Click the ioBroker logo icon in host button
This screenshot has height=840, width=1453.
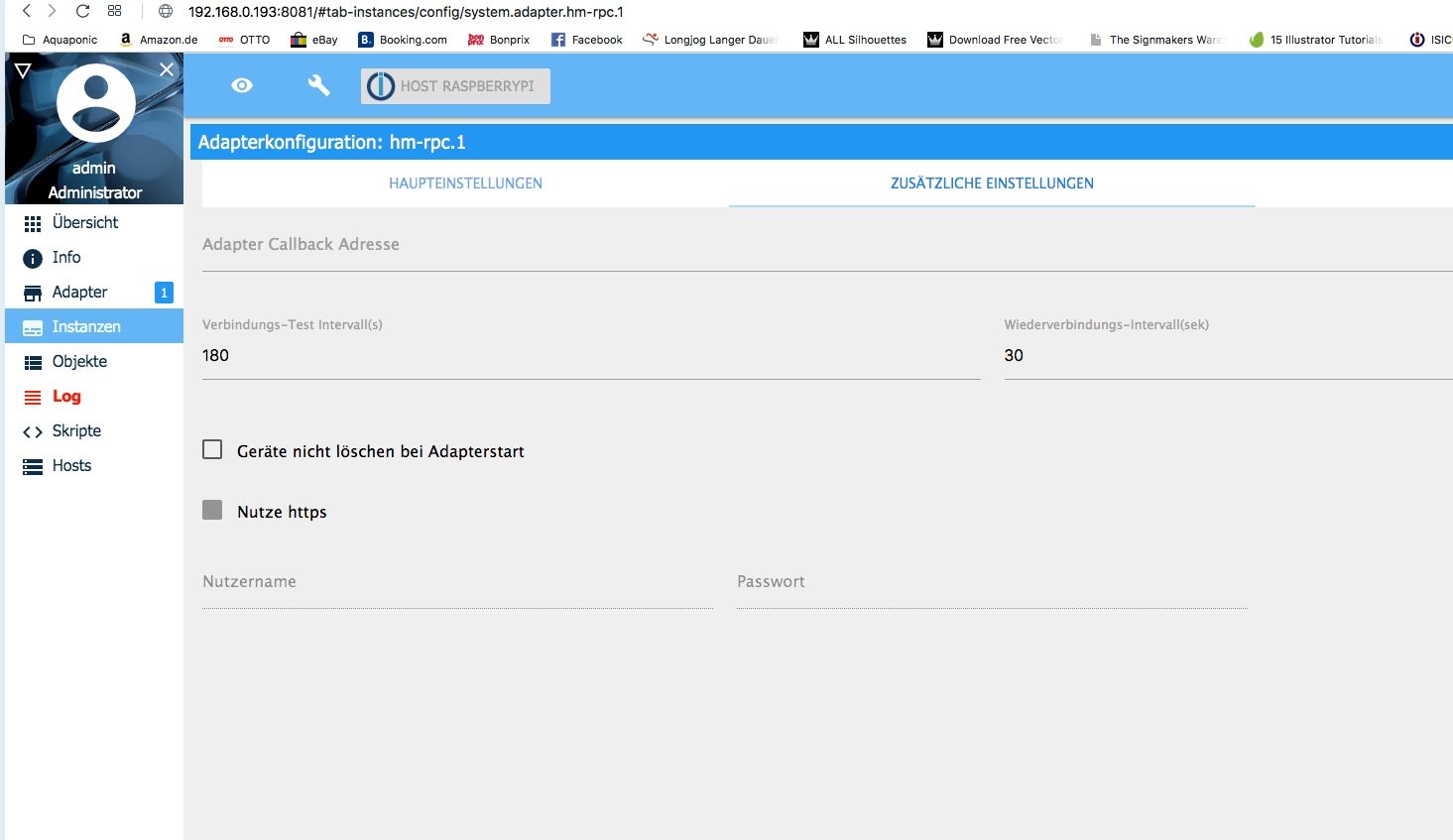[381, 86]
